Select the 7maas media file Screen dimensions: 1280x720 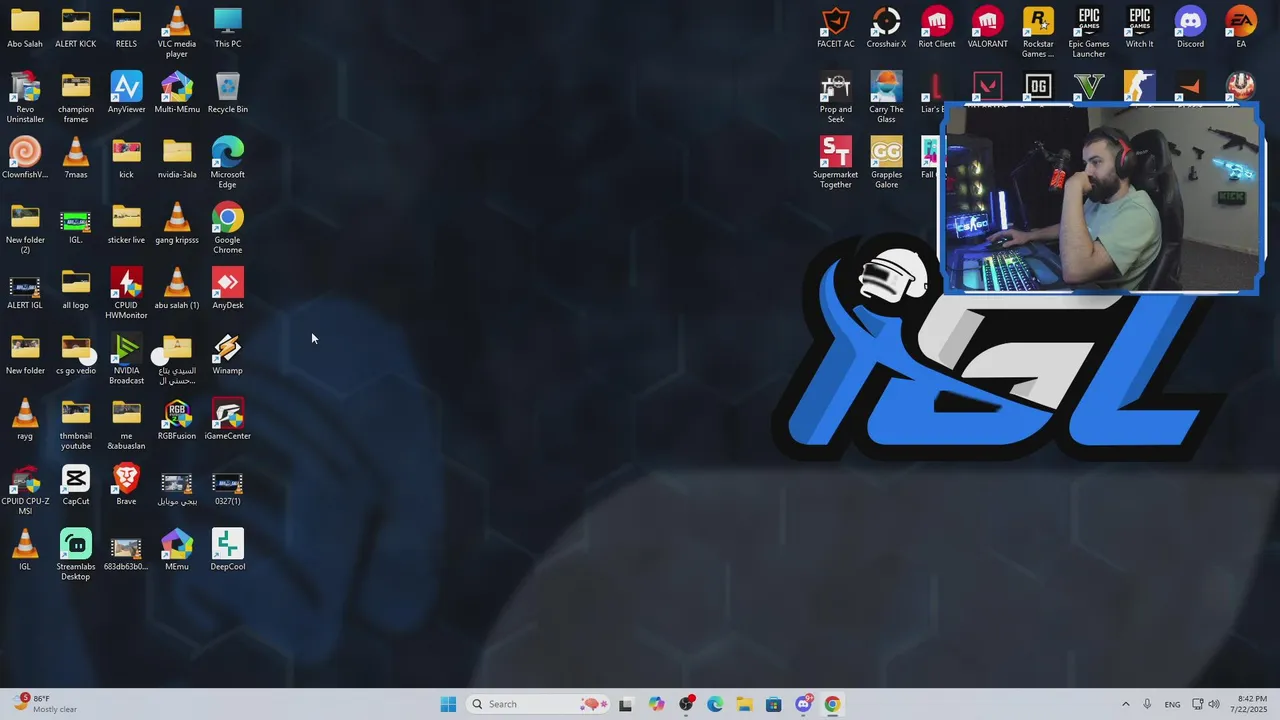pyautogui.click(x=76, y=158)
